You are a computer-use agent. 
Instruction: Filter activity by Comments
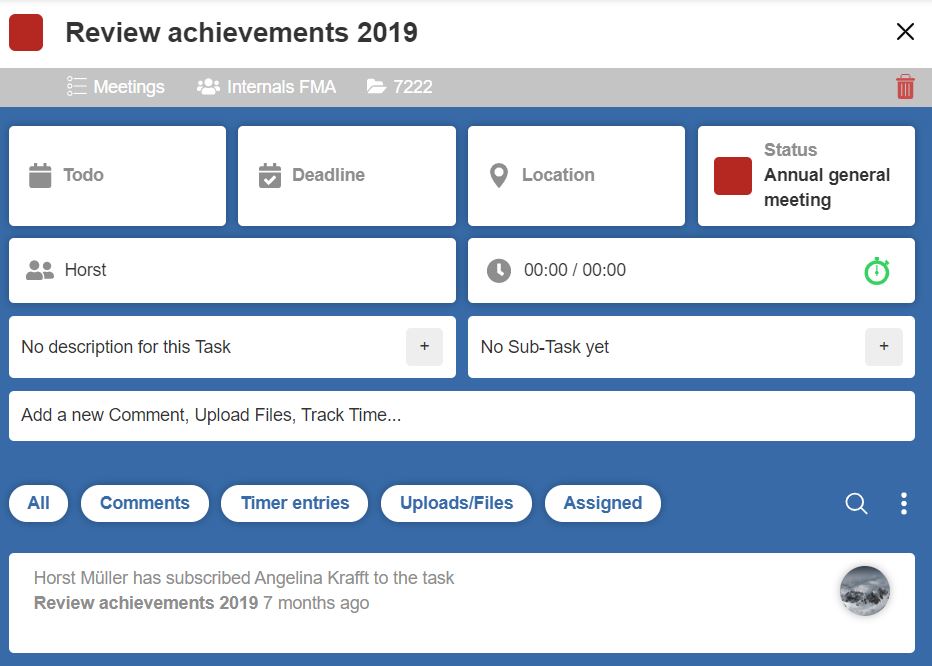click(x=144, y=503)
